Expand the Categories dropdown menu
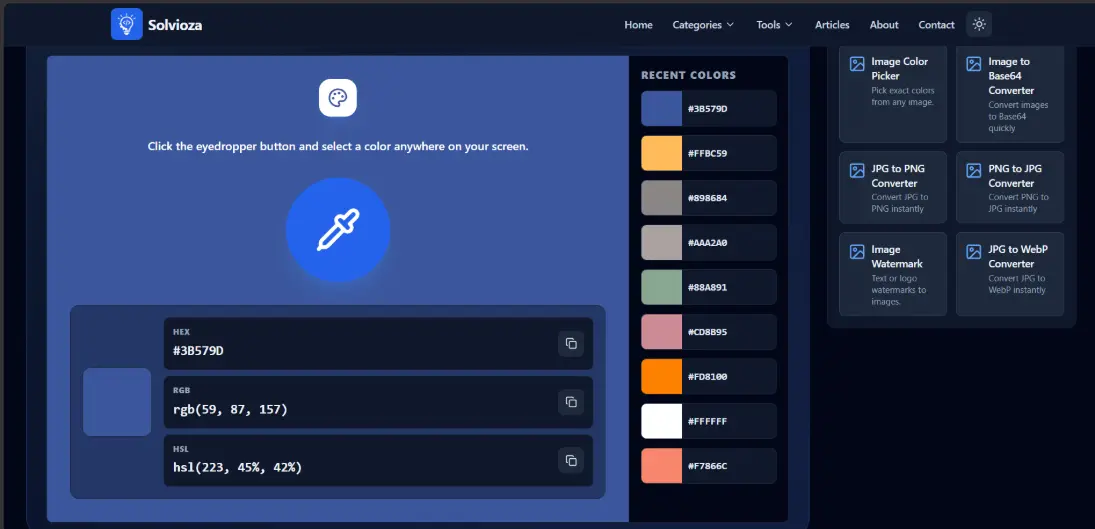 tap(703, 24)
